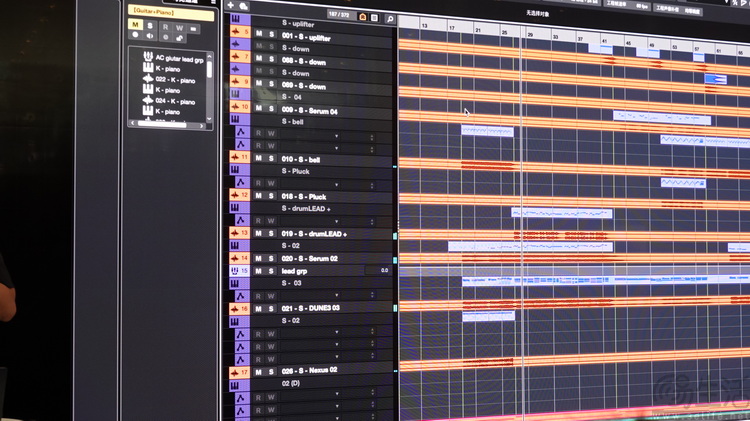The width and height of the screenshot is (750, 421).
Task: Toggle the inspector record enable circle
Action: coord(135,35)
